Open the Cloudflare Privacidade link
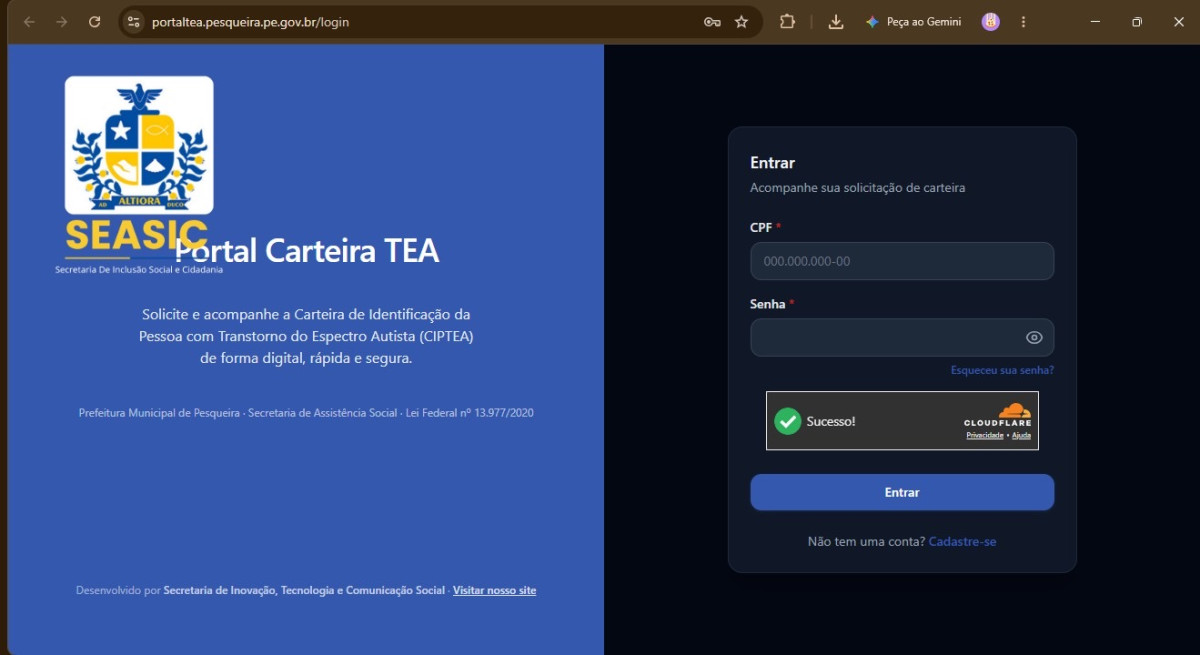The width and height of the screenshot is (1200, 655). 984,435
